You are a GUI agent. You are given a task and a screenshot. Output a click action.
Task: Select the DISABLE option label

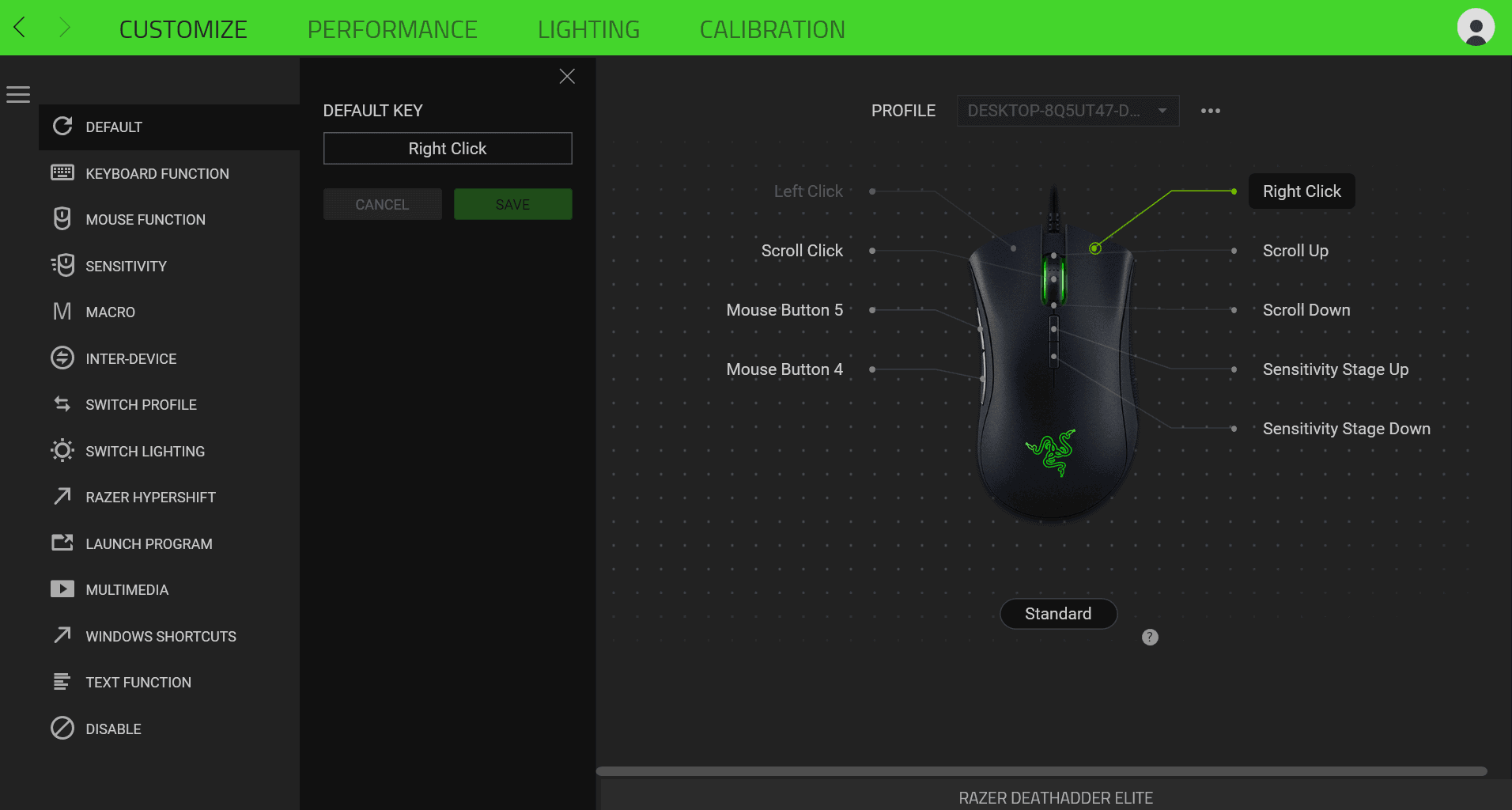click(113, 729)
